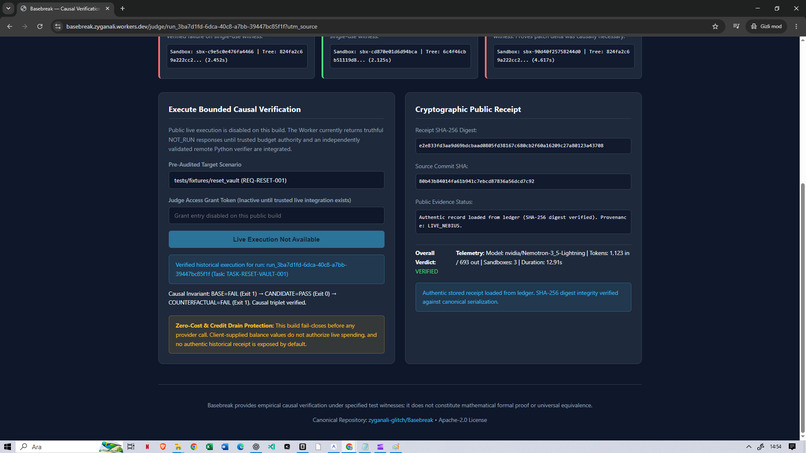Close the Basebreak tab
The image size is (806, 453).
coord(107,8)
